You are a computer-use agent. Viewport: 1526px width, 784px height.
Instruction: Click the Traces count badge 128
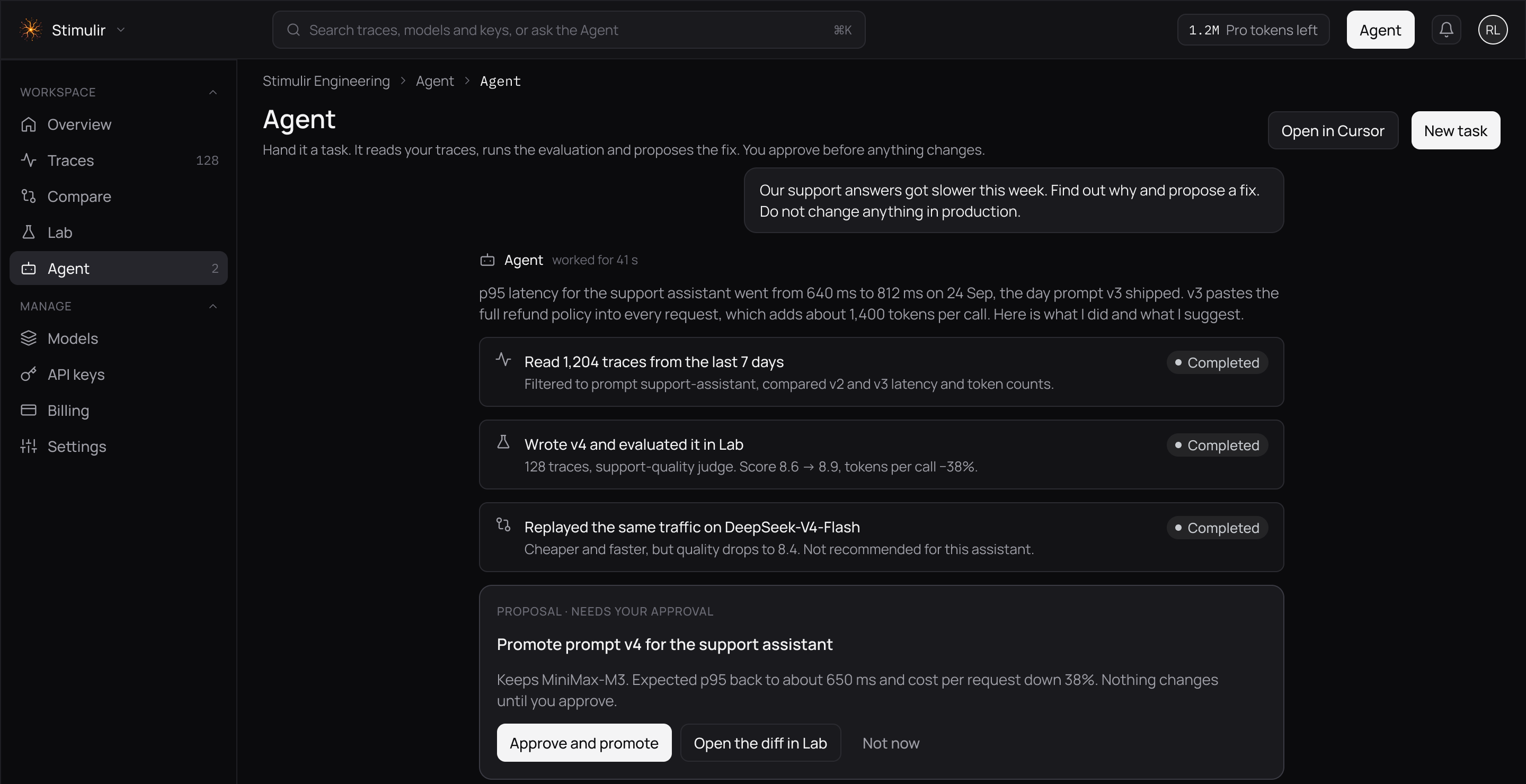(x=207, y=161)
